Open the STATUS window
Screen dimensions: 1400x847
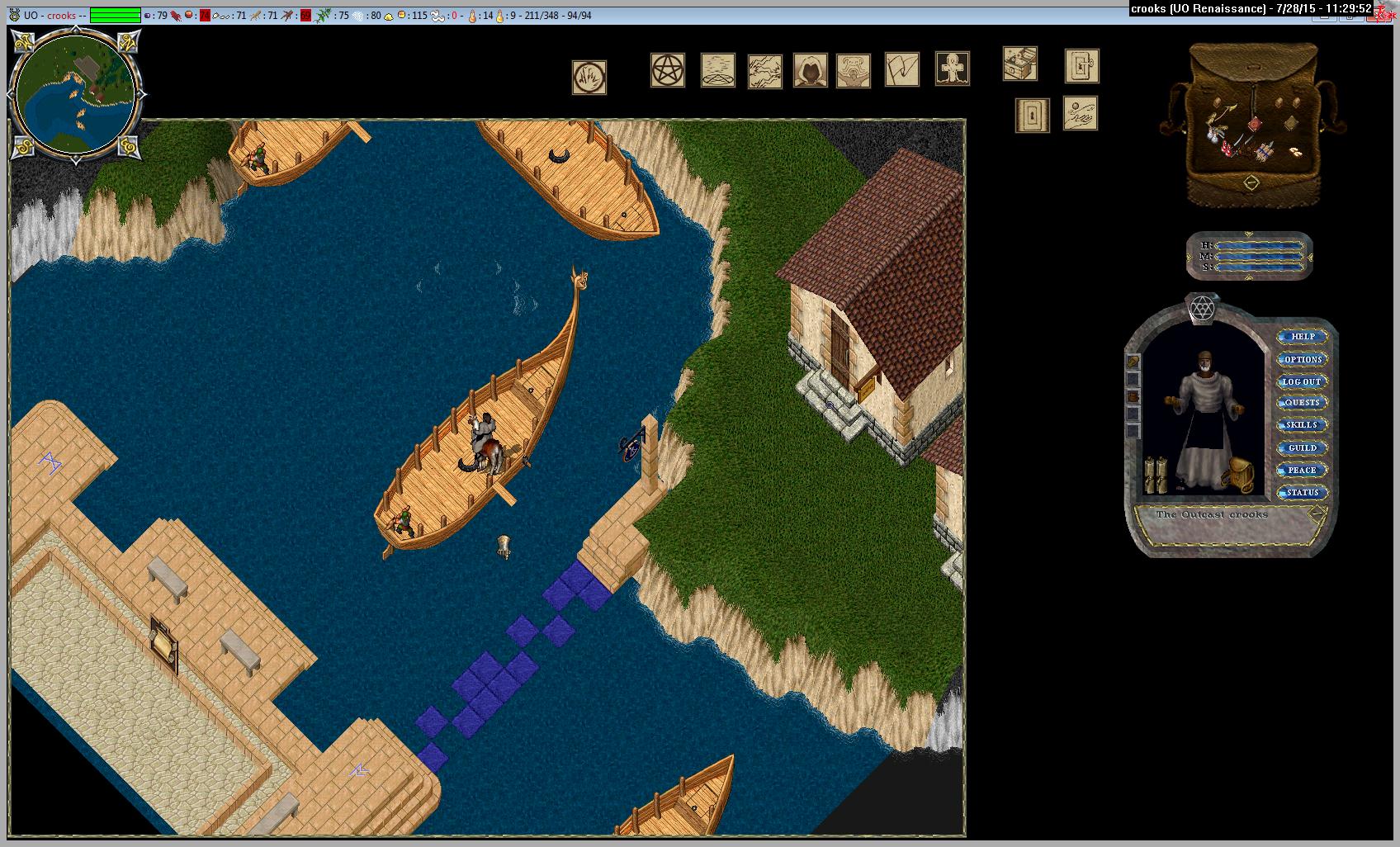click(x=1303, y=492)
